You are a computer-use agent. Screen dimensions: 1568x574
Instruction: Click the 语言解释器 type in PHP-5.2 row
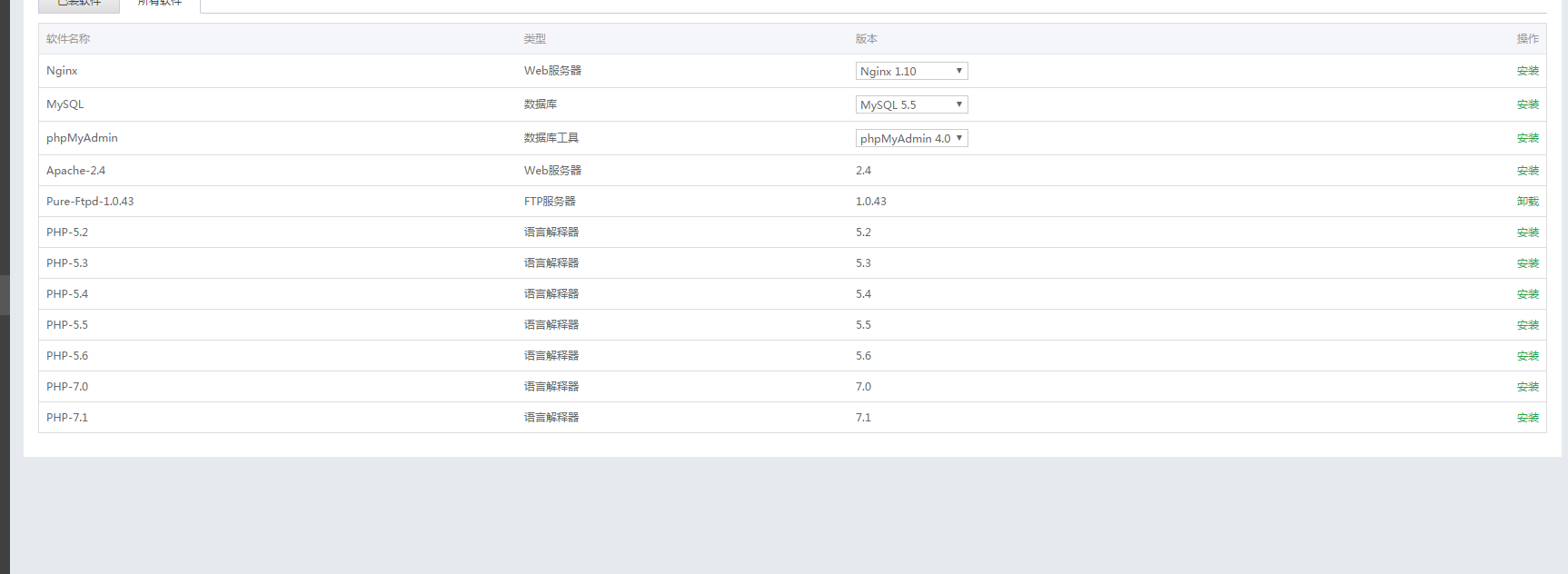(x=551, y=233)
